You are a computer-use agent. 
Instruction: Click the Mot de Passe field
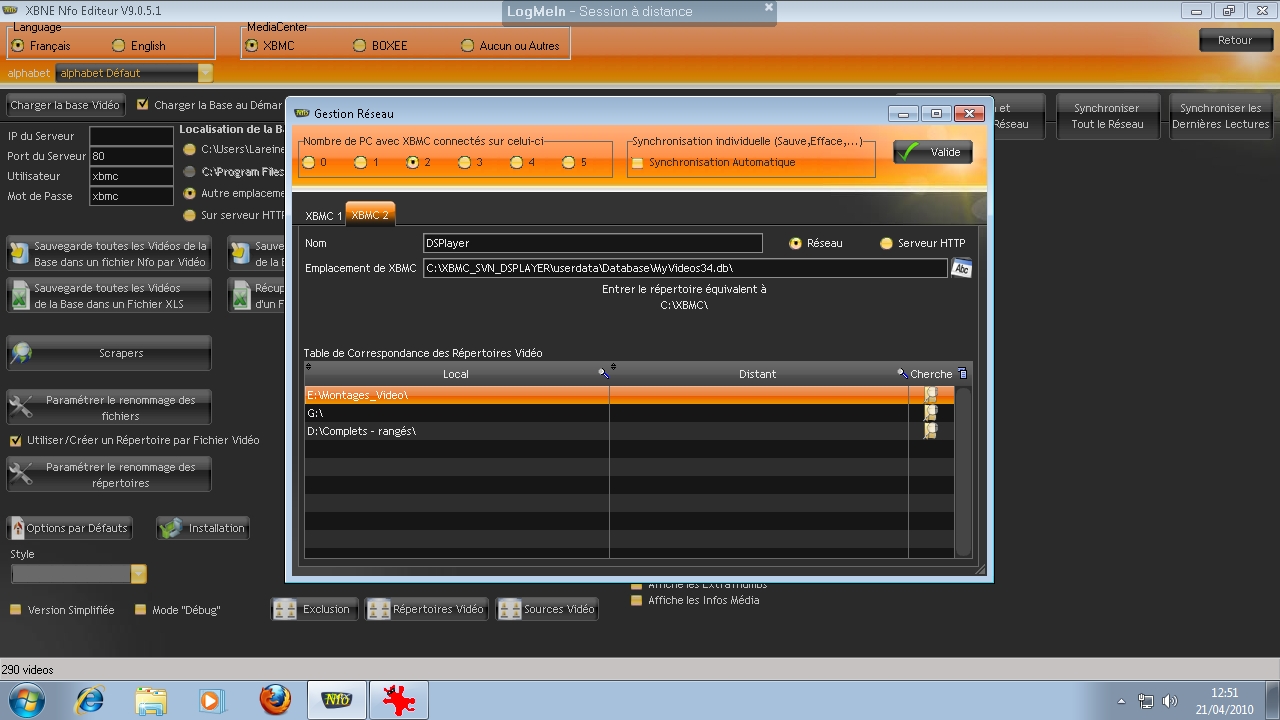(x=131, y=196)
